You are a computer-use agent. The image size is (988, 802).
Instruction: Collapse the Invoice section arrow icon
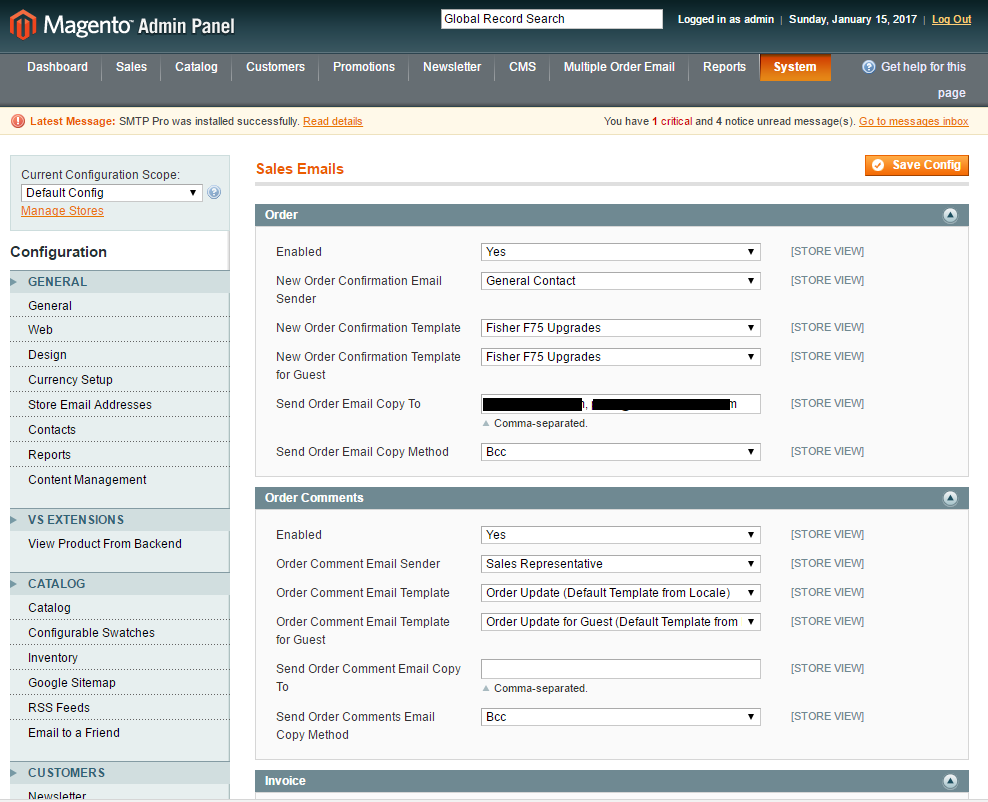[949, 781]
